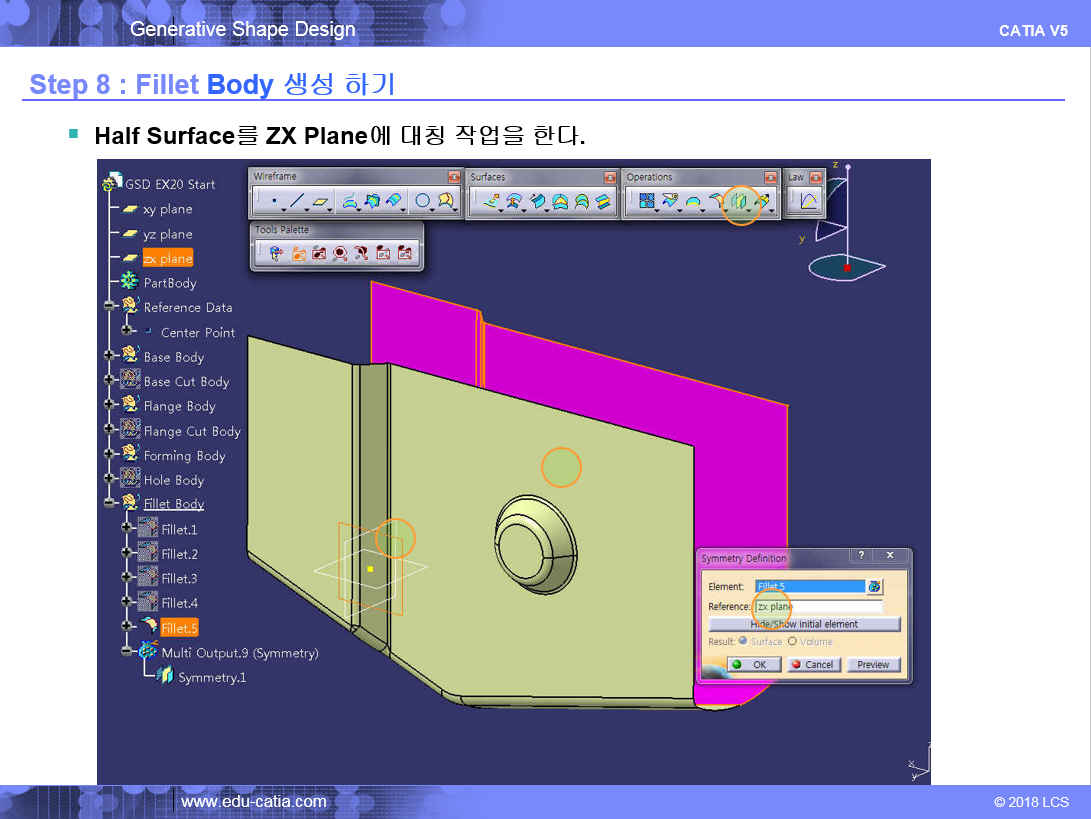
Task: Select the Join icon in Operations toolbar
Action: click(x=646, y=202)
